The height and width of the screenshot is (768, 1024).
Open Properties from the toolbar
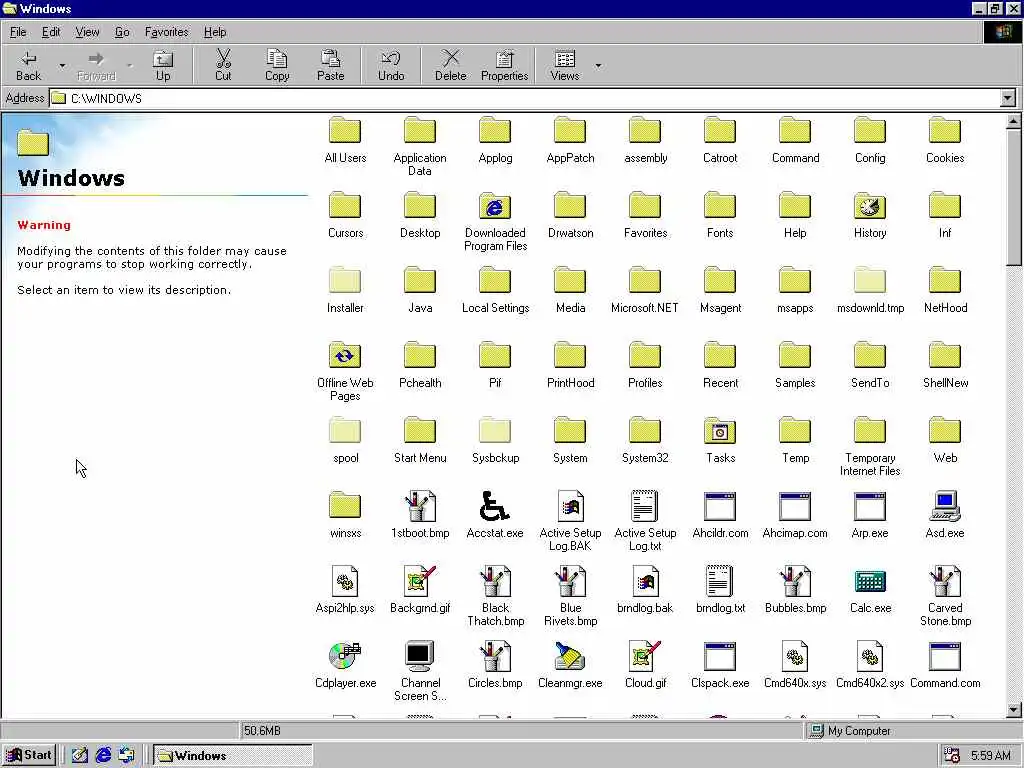pyautogui.click(x=504, y=66)
